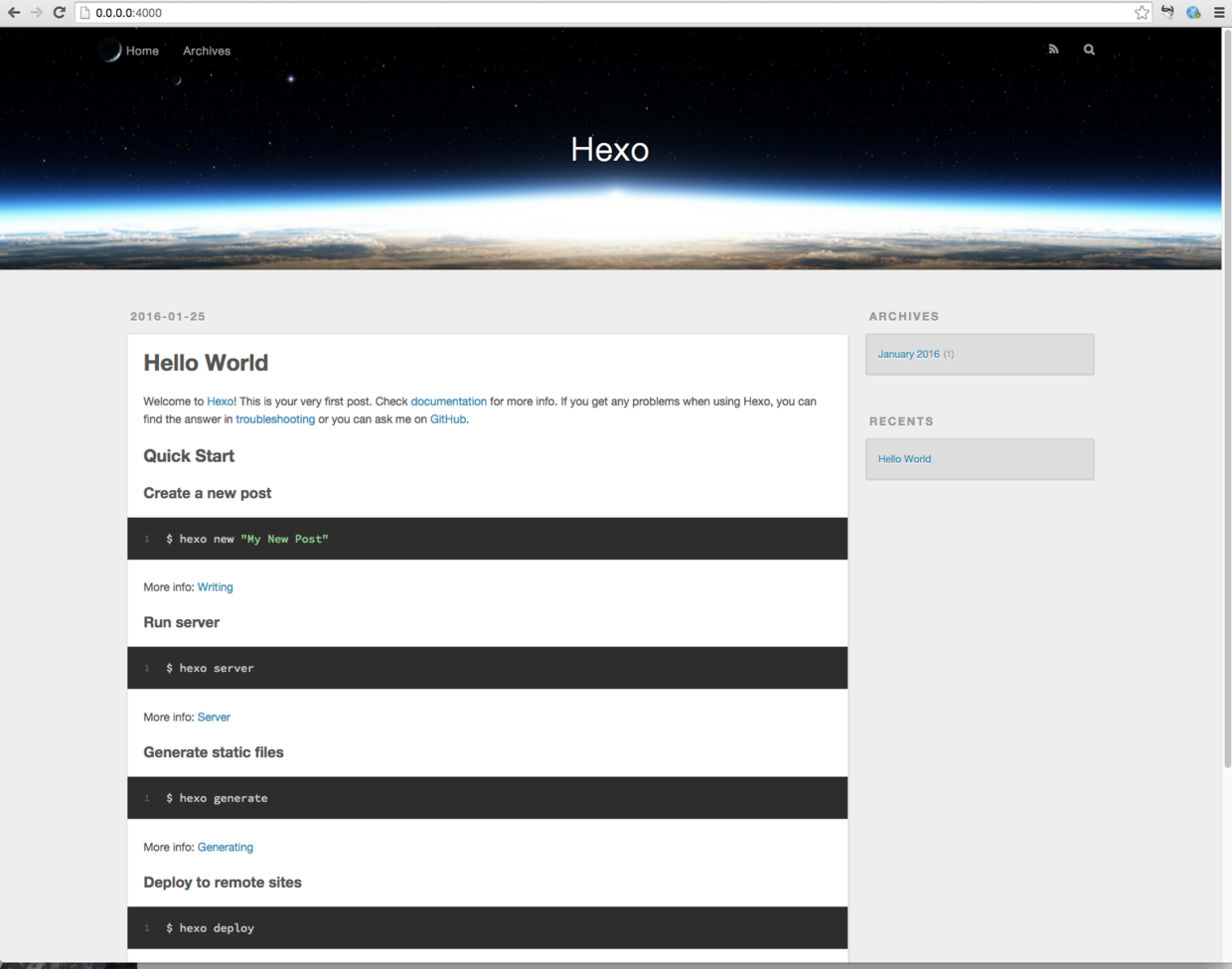Open the Generating more info link
Viewport: 1232px width, 969px height.
[226, 847]
